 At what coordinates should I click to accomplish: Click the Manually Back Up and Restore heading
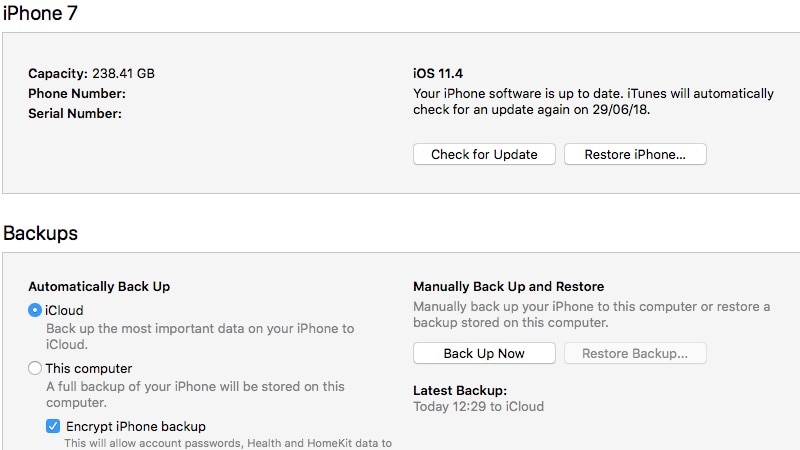point(509,286)
